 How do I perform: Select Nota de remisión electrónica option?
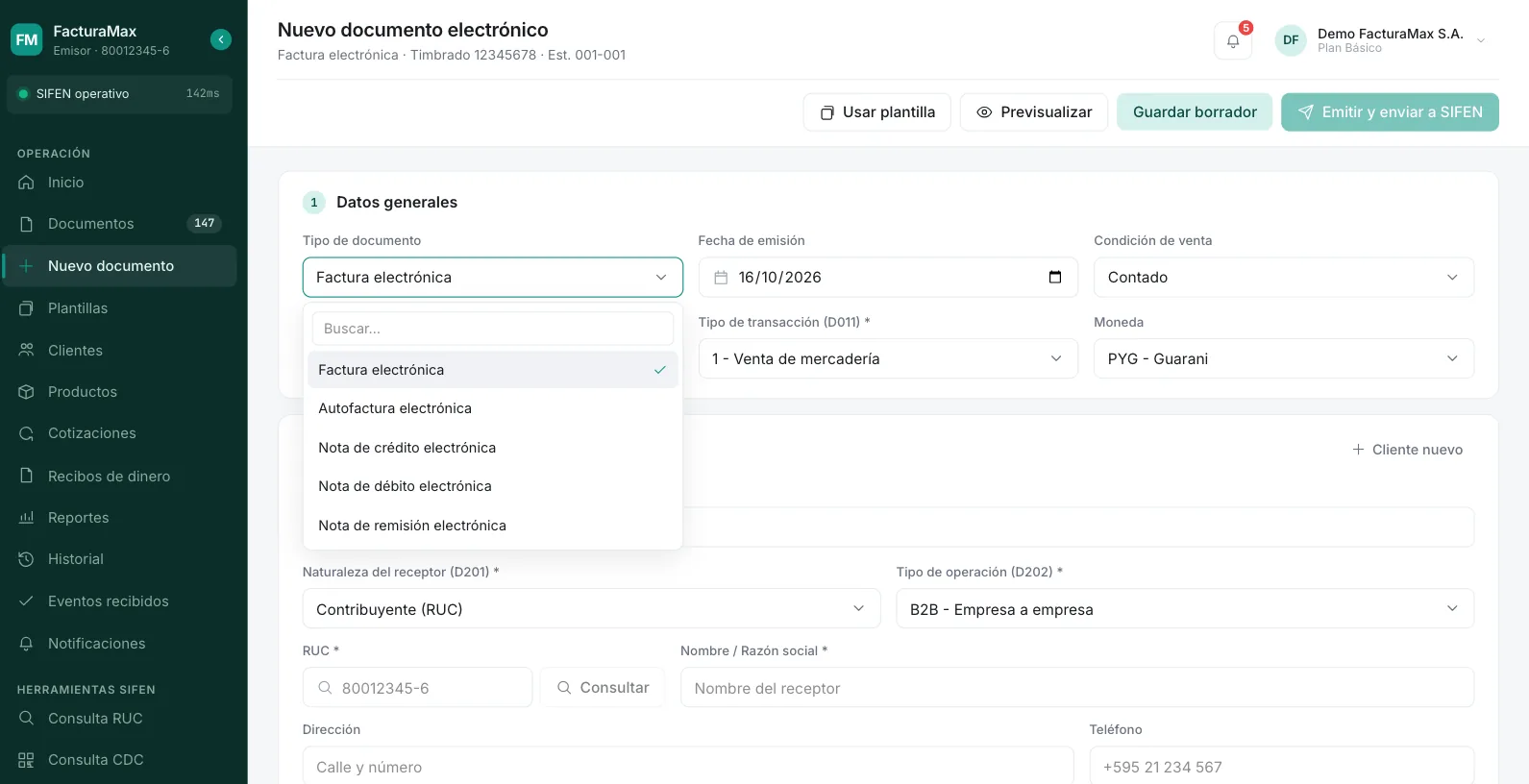coord(493,526)
